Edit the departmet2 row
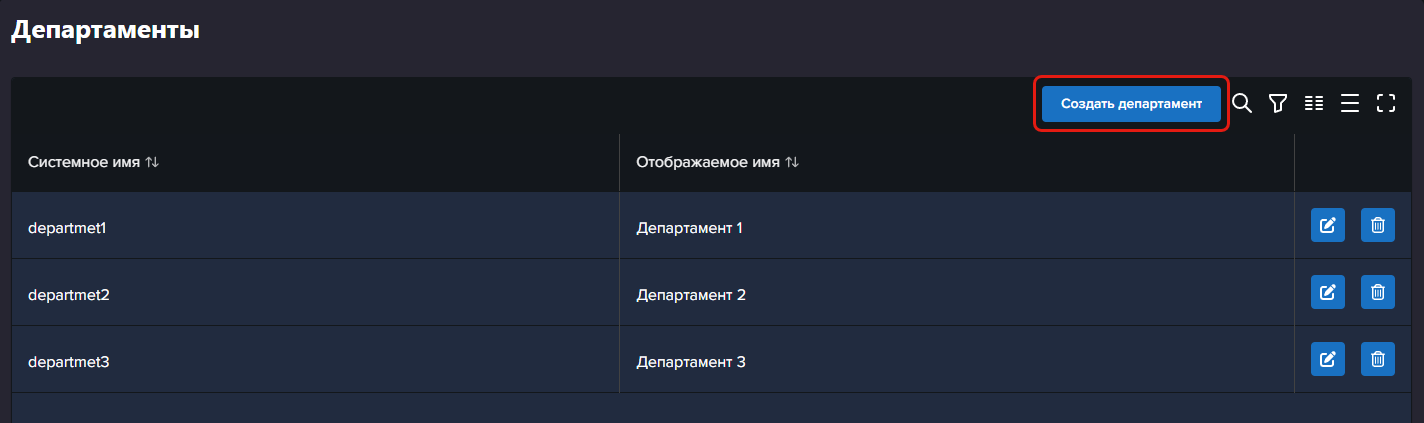Image resolution: width=1424 pixels, height=423 pixels. pyautogui.click(x=1328, y=292)
